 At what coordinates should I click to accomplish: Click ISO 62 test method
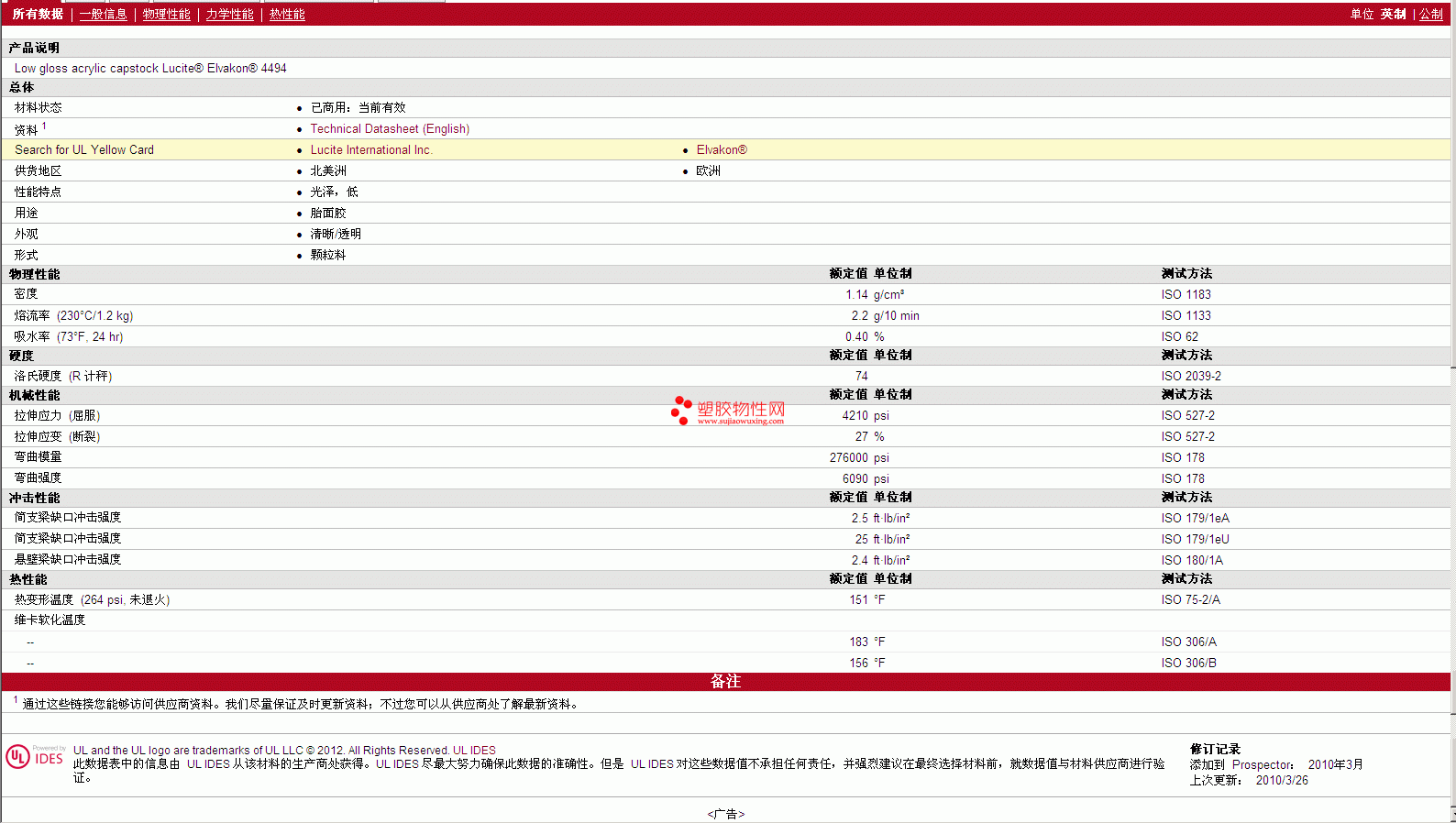[x=1179, y=337]
